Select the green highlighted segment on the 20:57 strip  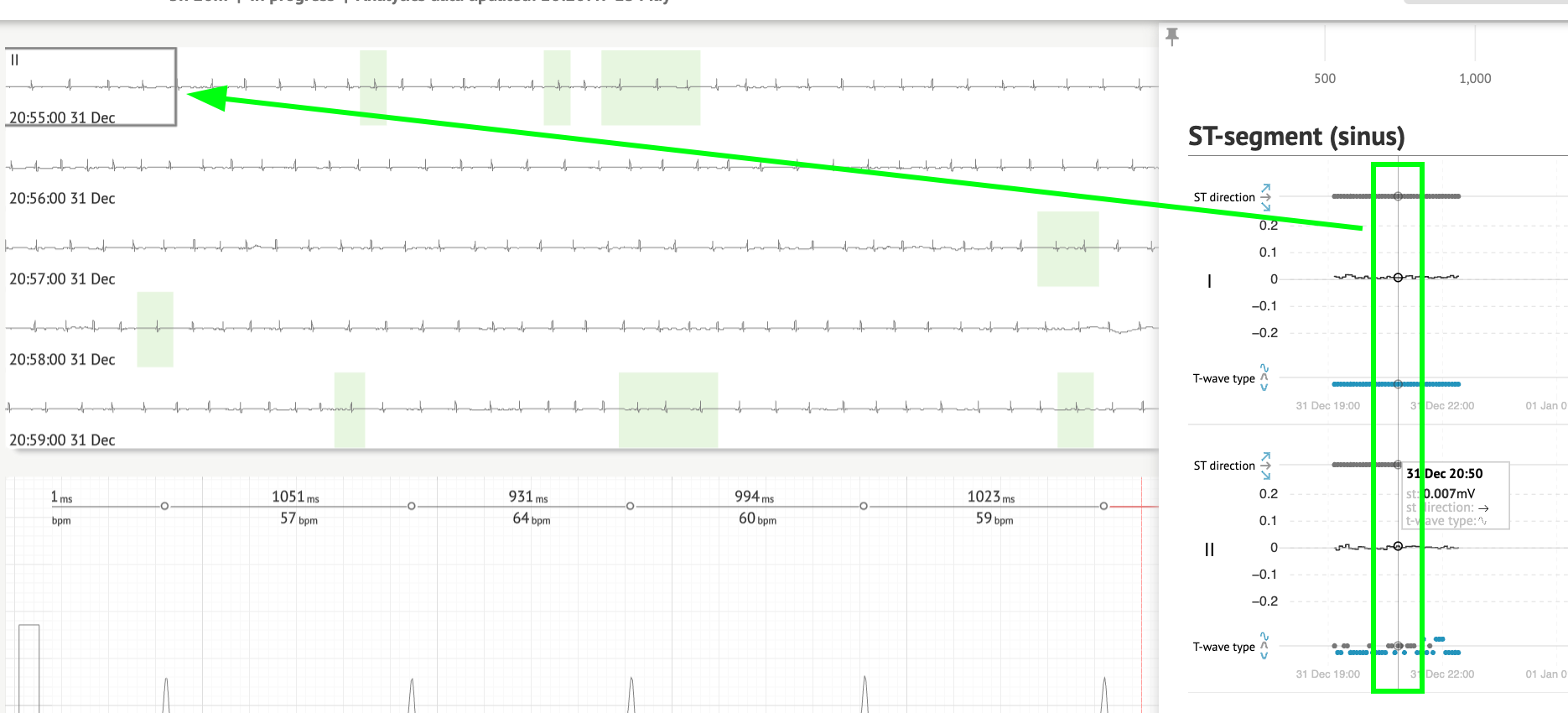pos(1067,248)
